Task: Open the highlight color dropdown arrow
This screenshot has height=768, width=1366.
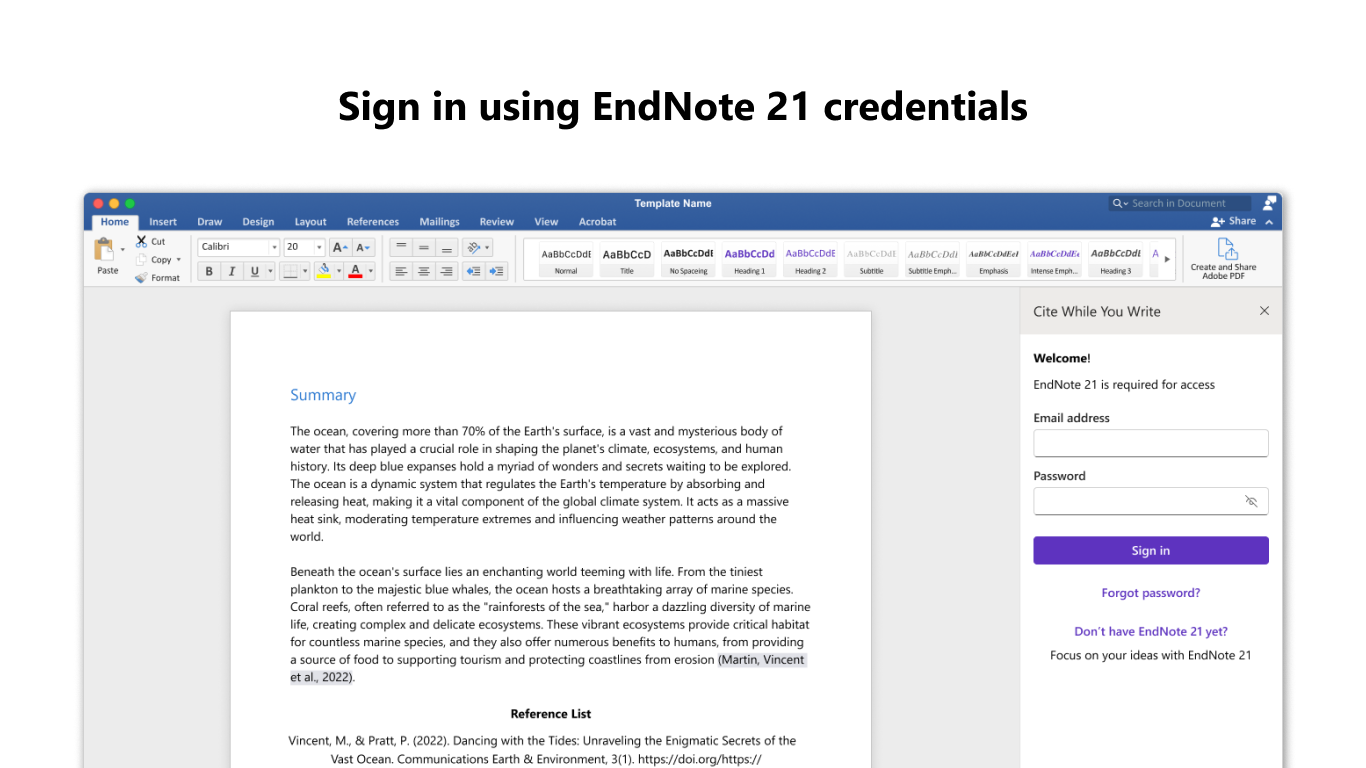Action: (x=339, y=271)
